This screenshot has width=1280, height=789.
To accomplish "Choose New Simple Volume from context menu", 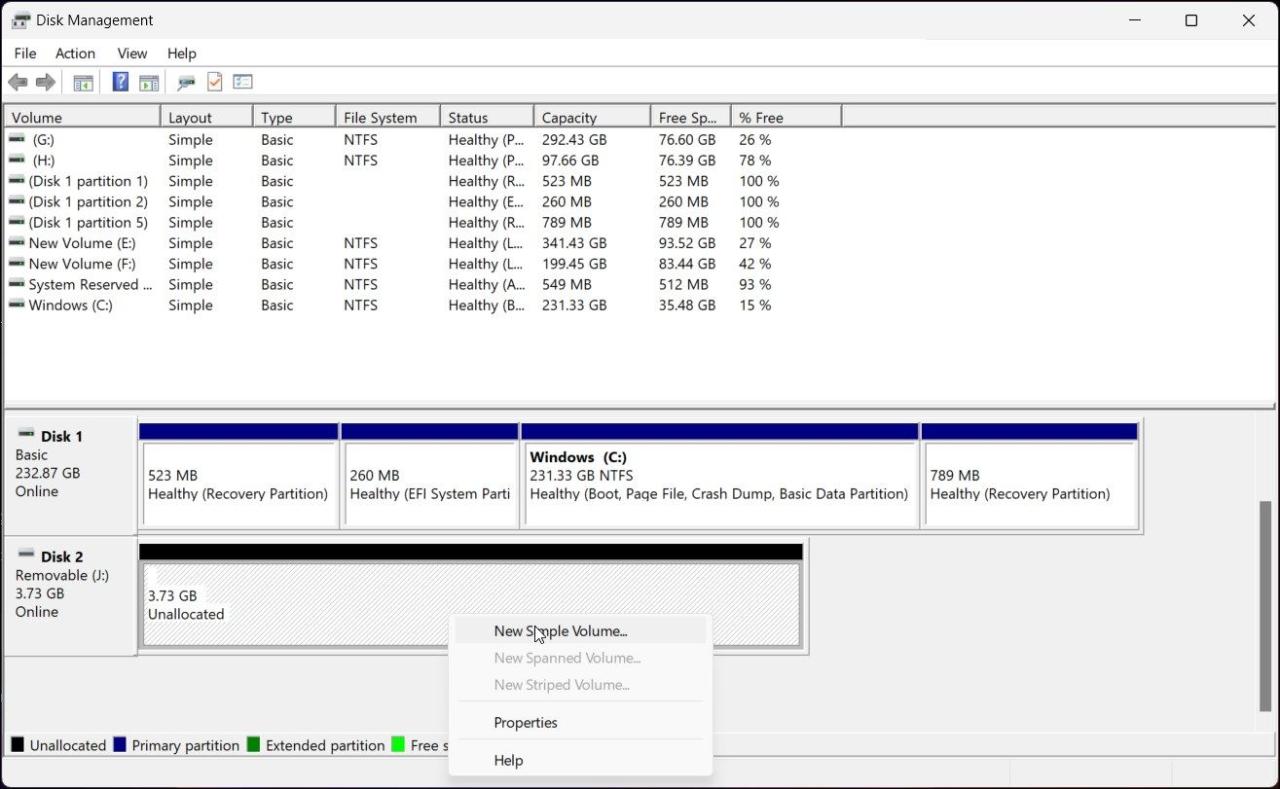I will (580, 631).
